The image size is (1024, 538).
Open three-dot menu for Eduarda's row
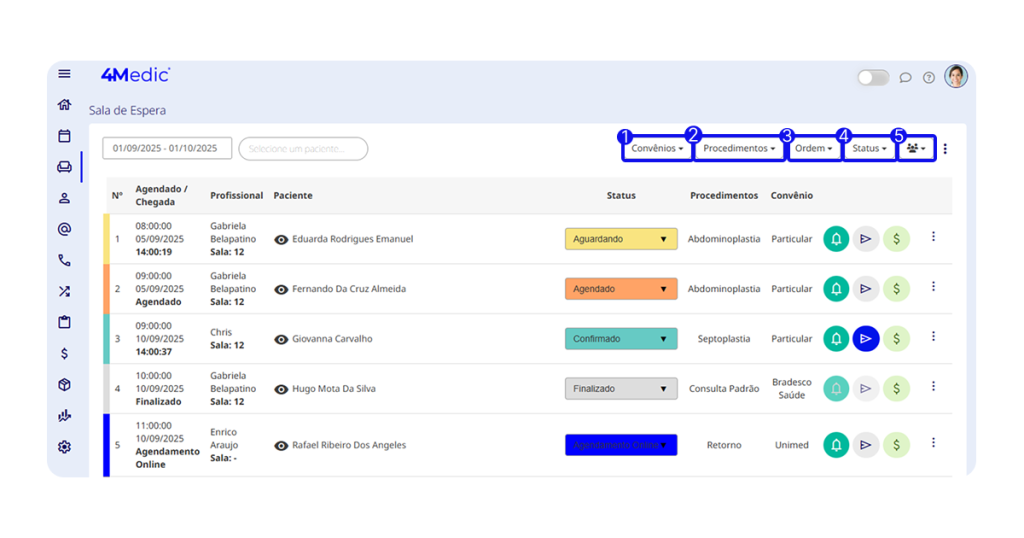(933, 237)
